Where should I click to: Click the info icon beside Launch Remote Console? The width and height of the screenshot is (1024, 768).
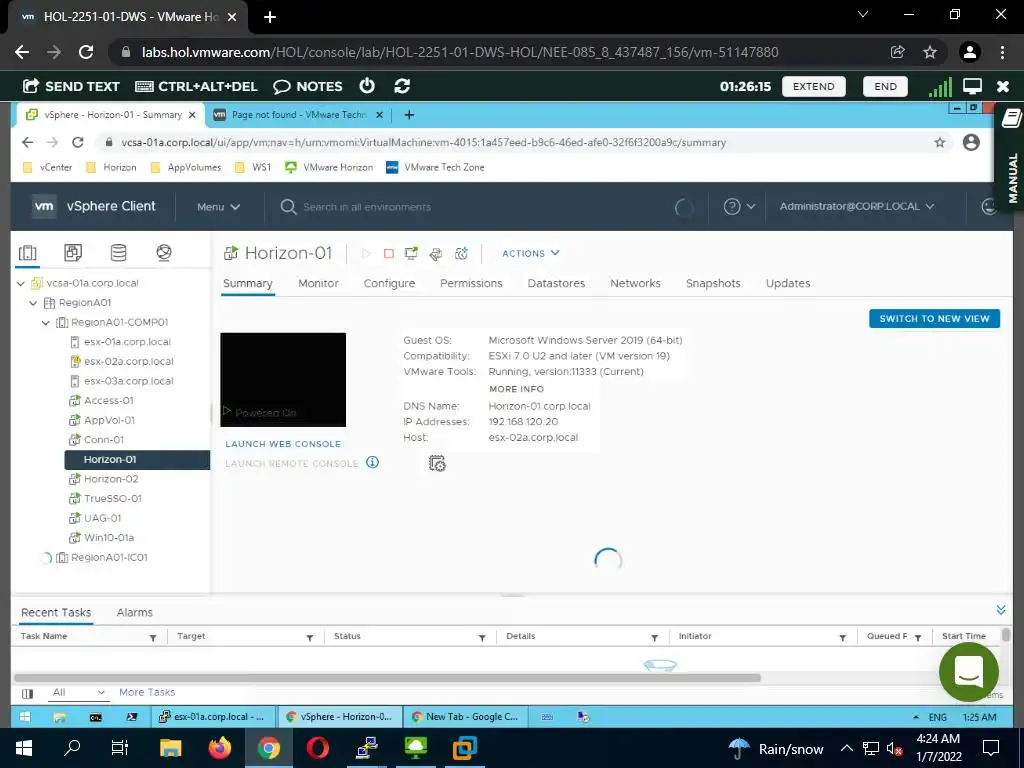point(372,462)
